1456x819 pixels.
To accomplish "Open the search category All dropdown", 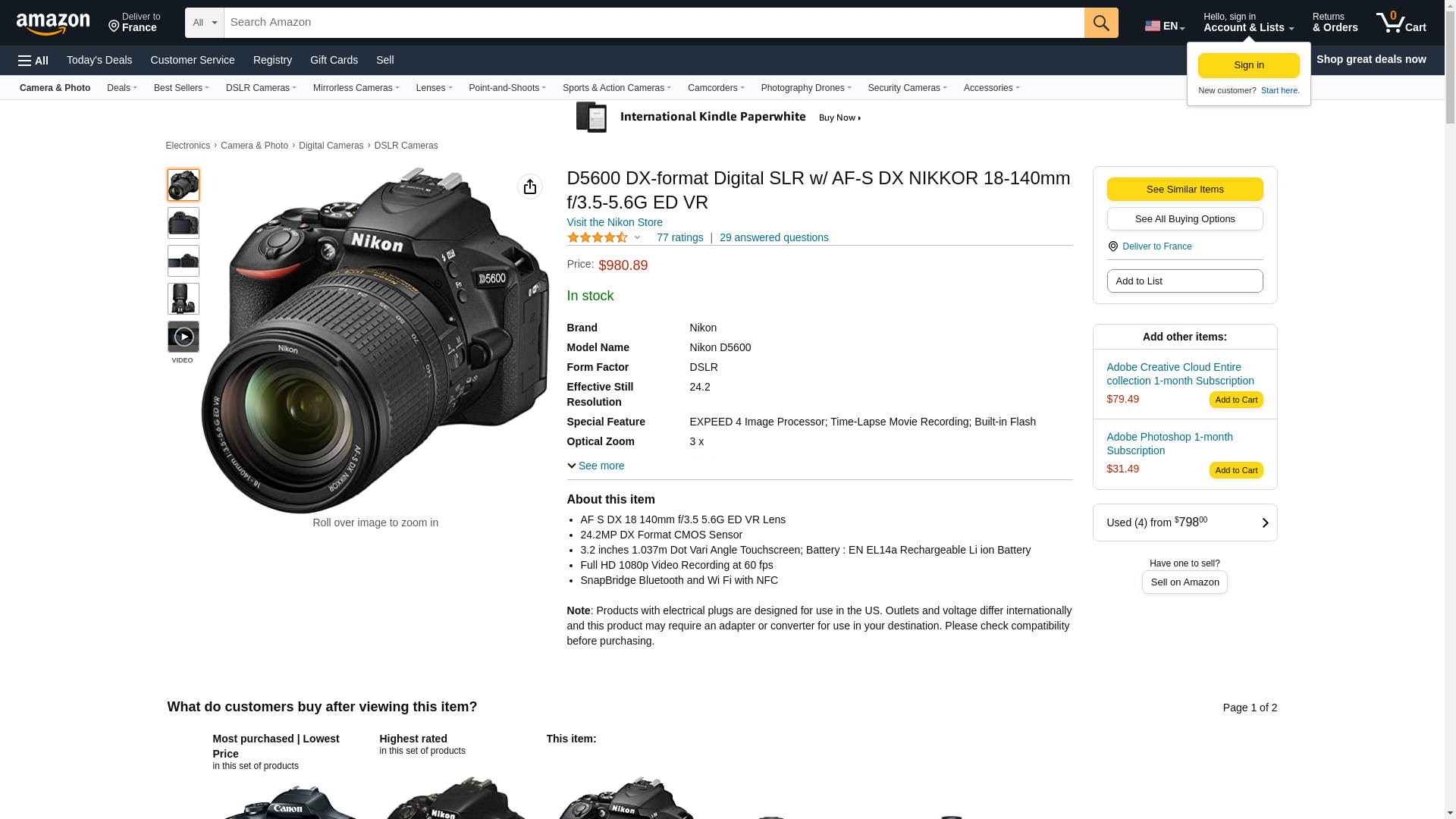I will point(204,23).
